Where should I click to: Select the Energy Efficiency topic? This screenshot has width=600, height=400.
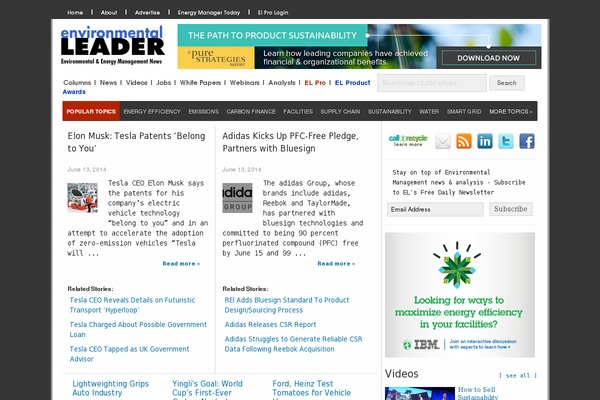tap(152, 111)
